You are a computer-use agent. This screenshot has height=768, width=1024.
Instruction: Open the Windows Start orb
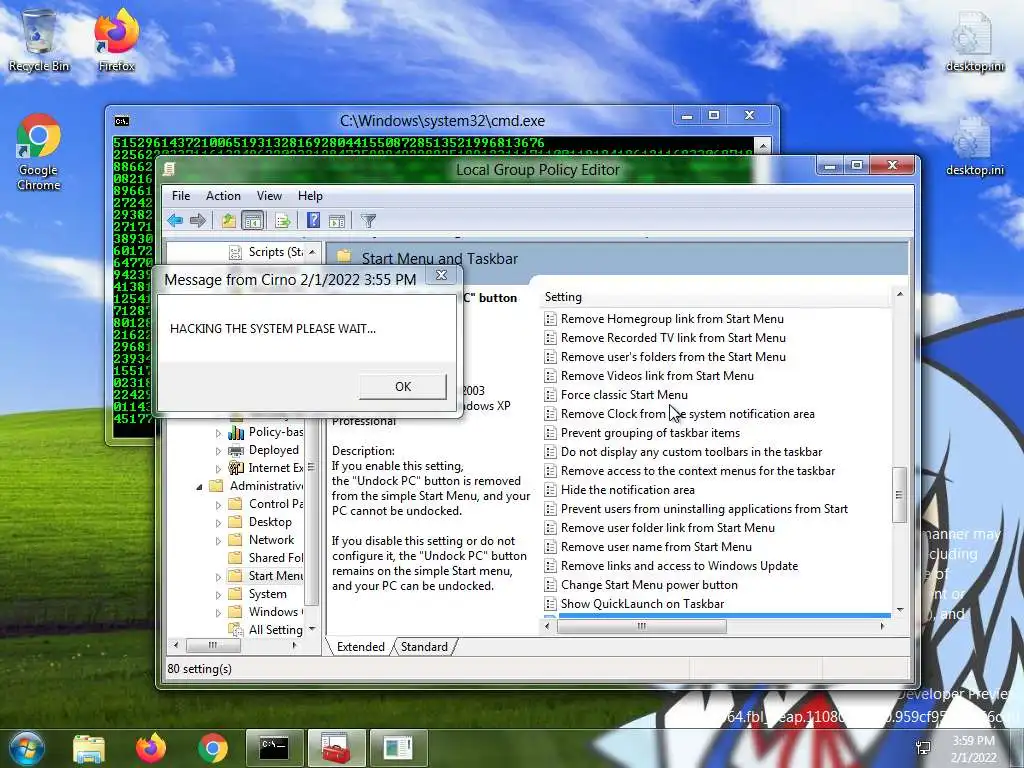[x=26, y=748]
